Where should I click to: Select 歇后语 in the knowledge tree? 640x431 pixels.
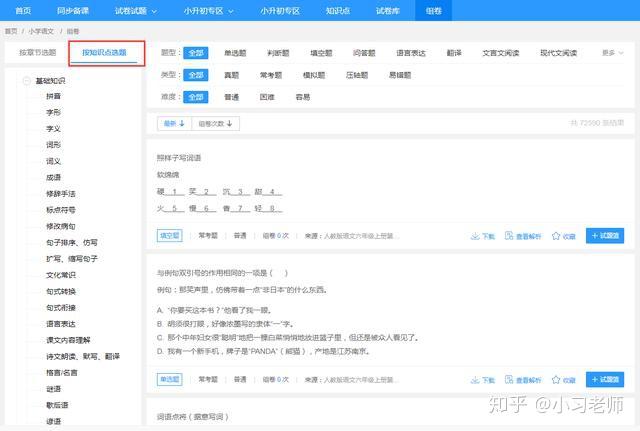pyautogui.click(x=57, y=405)
